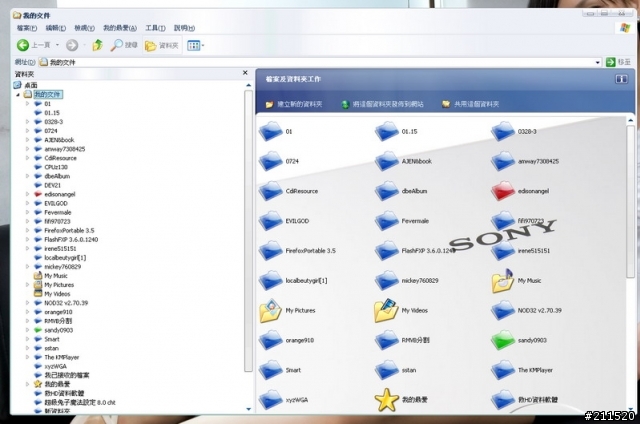The image size is (640, 424).
Task: Select the star 我的最愛 icon in file list
Action: [x=386, y=400]
